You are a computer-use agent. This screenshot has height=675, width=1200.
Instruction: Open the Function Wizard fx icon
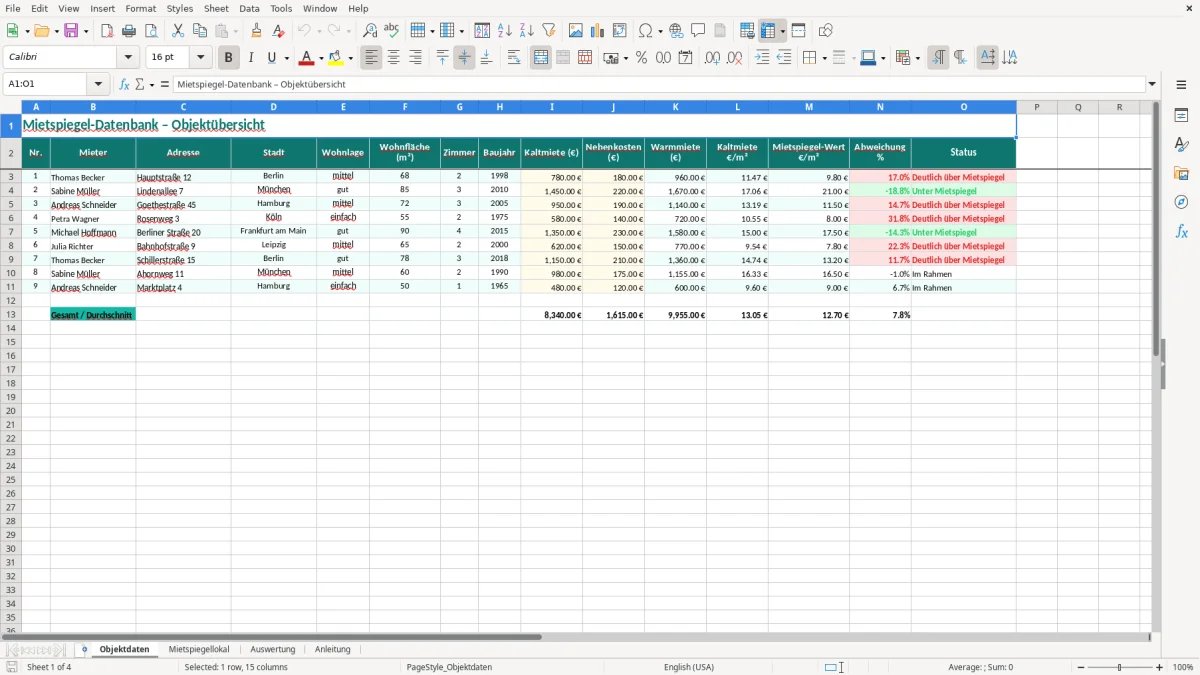pos(124,84)
